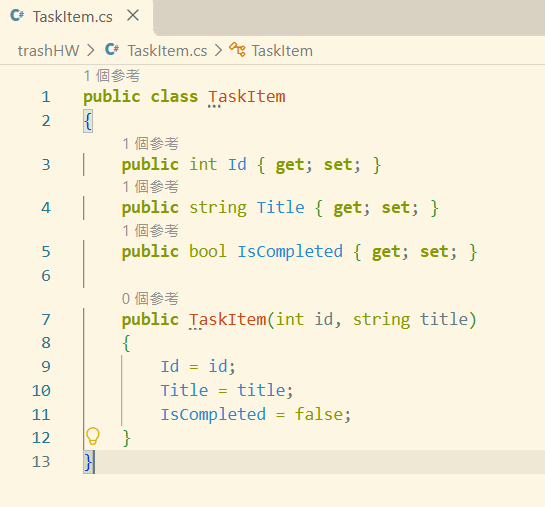Show references CodeLens above IsCompleted property

click(x=151, y=230)
